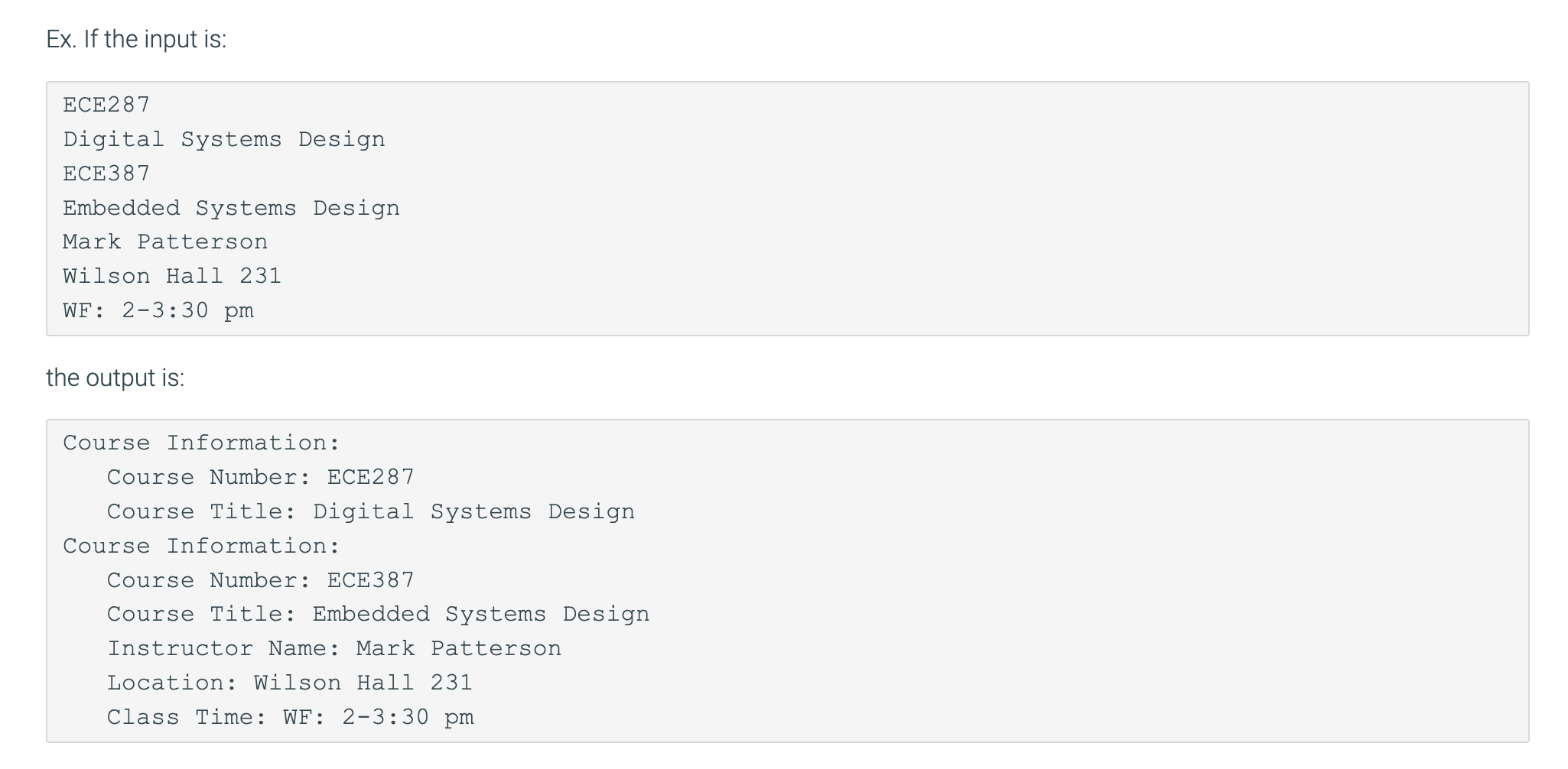Image resolution: width=1568 pixels, height=769 pixels.
Task: Click 'Wilson Hall 231' in input box
Action: pyautogui.click(x=172, y=276)
